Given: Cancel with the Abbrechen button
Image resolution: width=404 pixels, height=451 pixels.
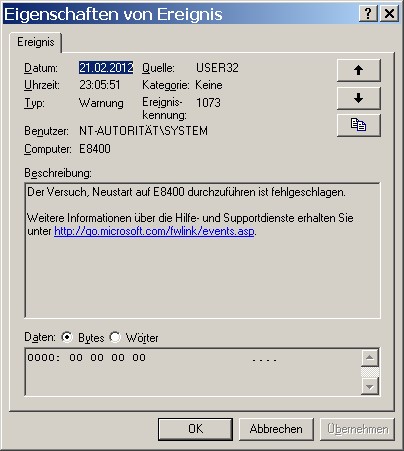Looking at the screenshot, I should tap(276, 429).
